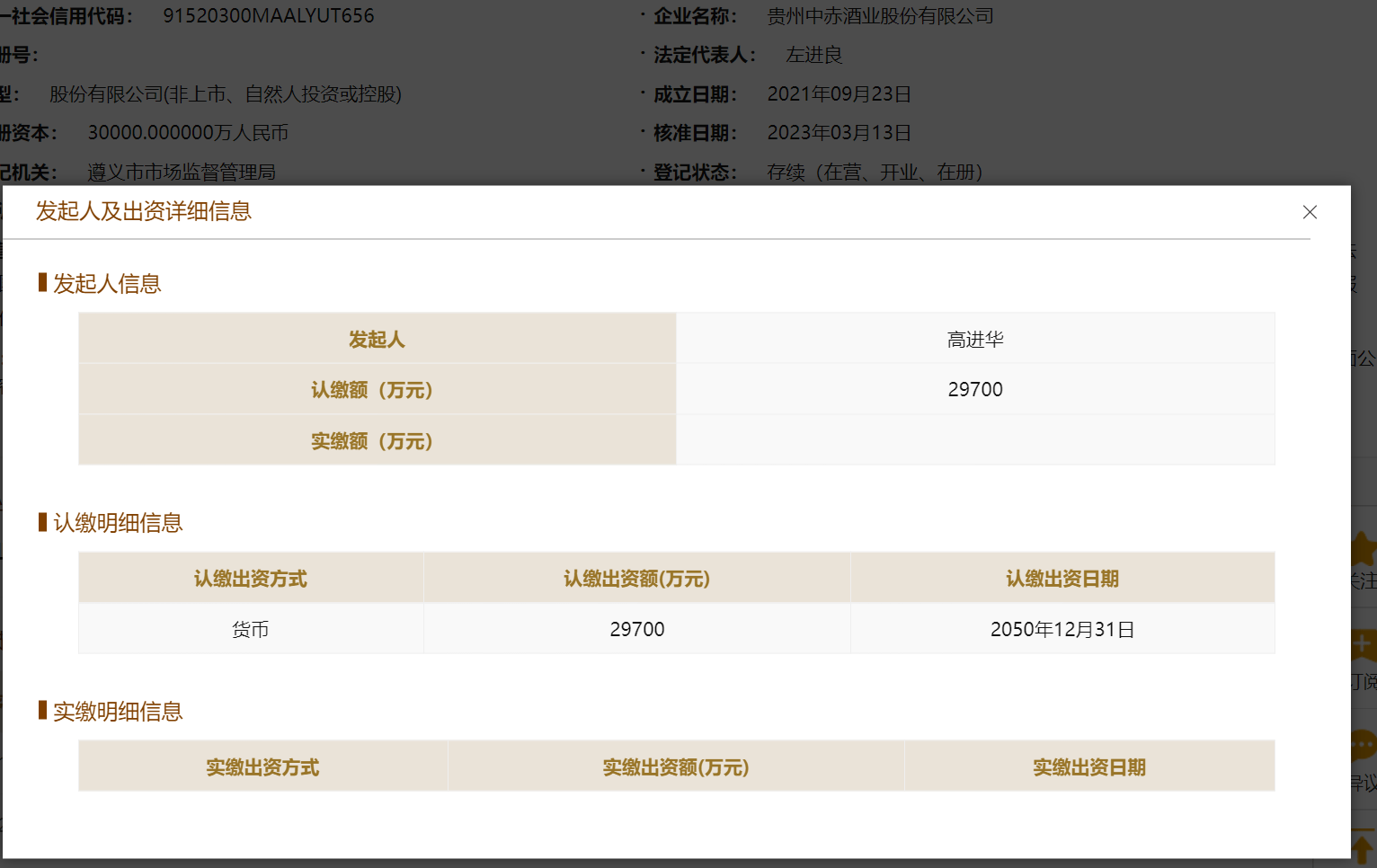Select the date 2050年12月31日

tap(1062, 629)
